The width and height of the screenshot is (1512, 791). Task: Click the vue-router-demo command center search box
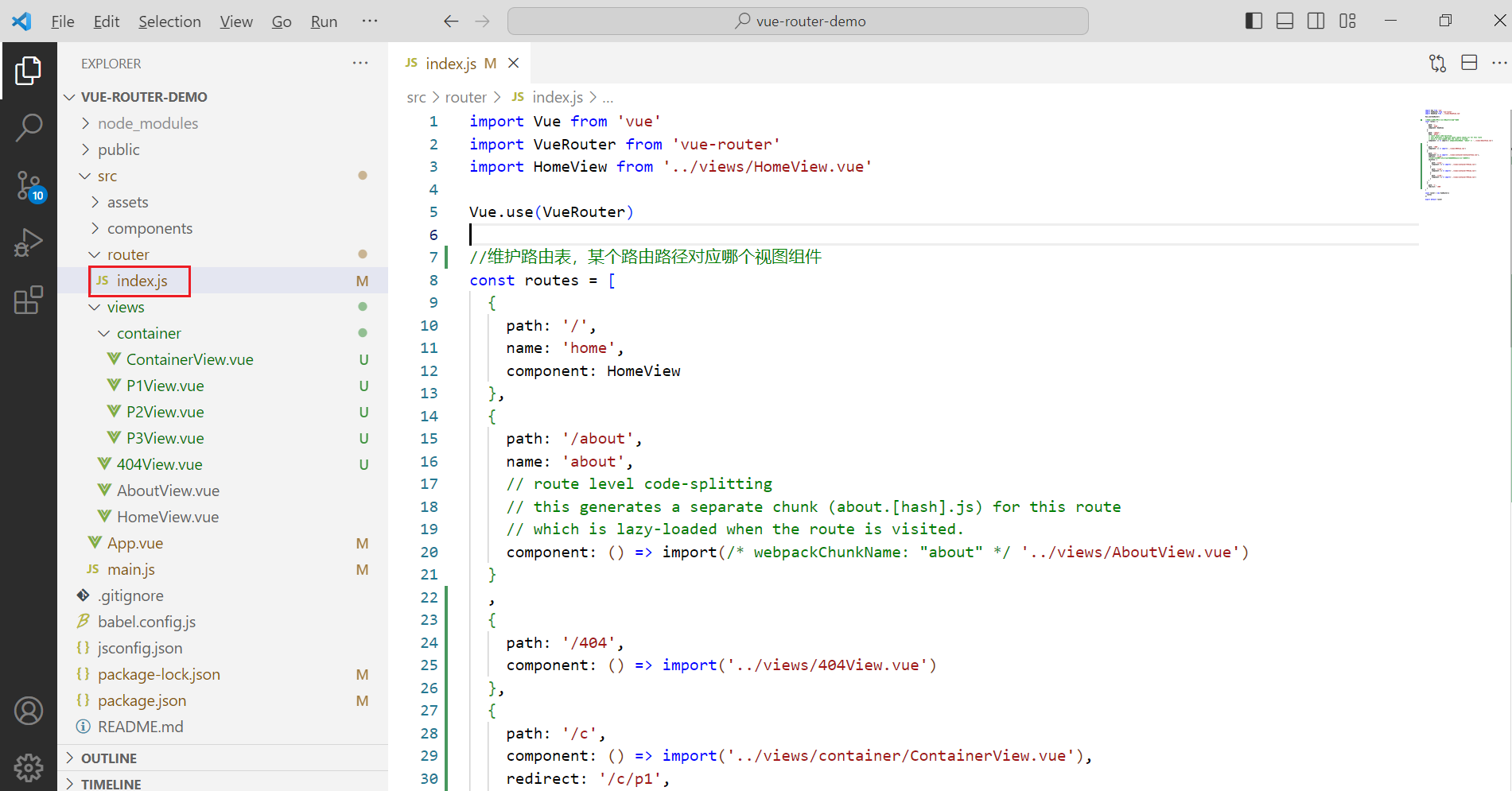[x=798, y=21]
